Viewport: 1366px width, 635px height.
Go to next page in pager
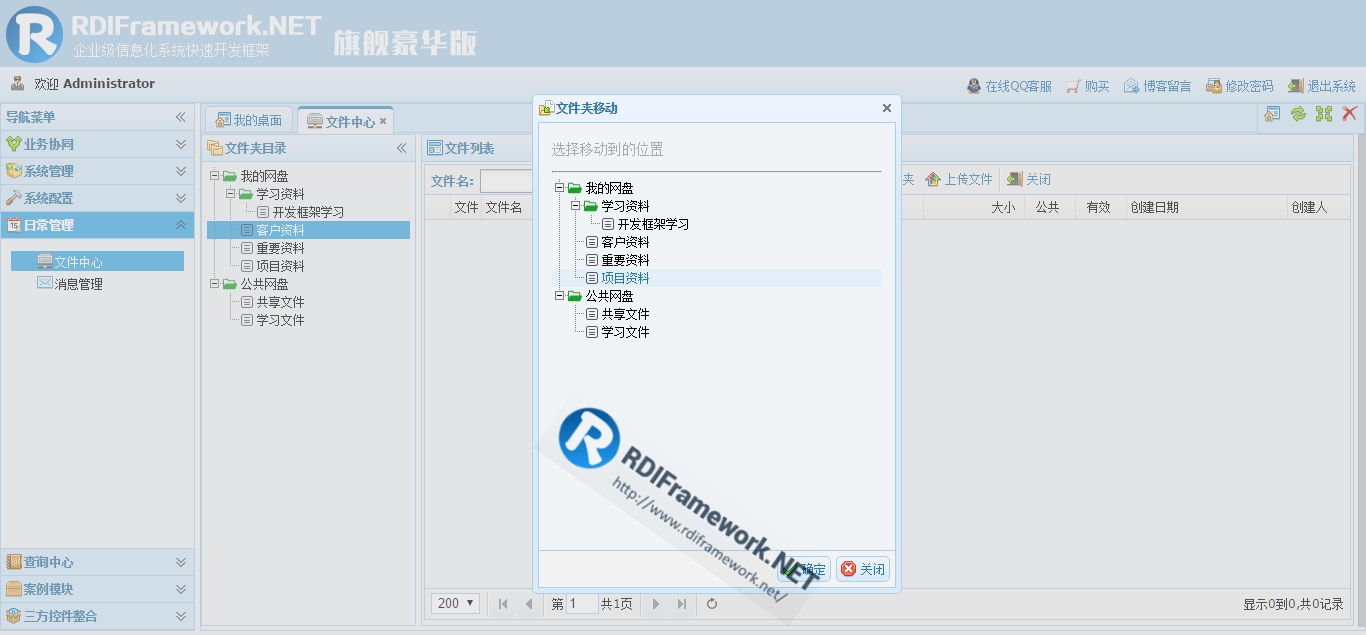coord(656,604)
